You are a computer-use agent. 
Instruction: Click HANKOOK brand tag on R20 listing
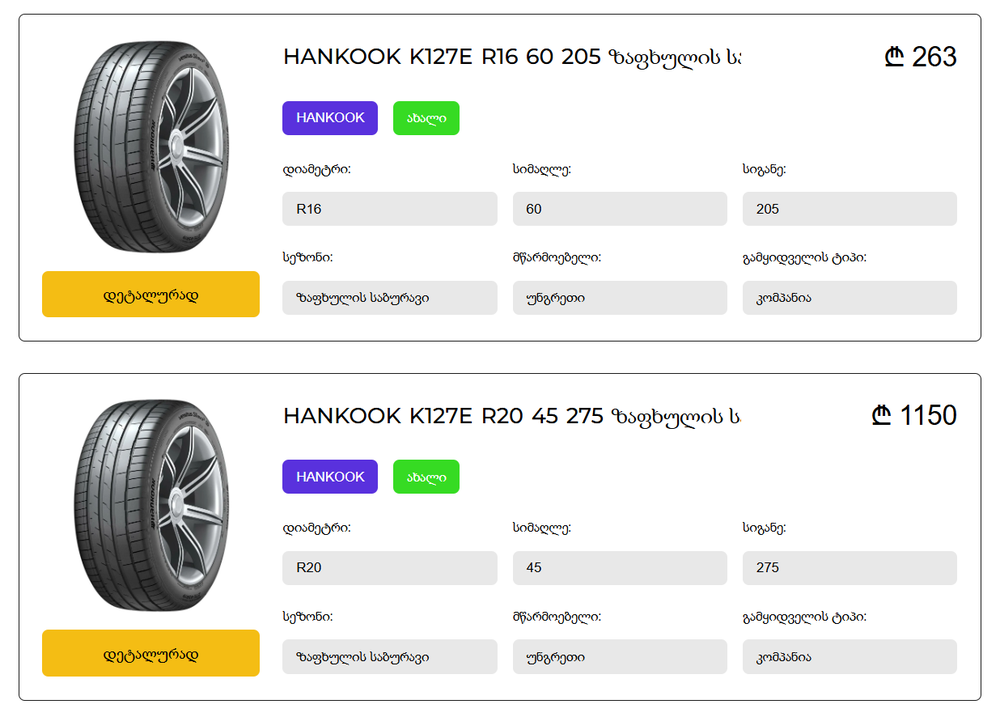point(330,477)
